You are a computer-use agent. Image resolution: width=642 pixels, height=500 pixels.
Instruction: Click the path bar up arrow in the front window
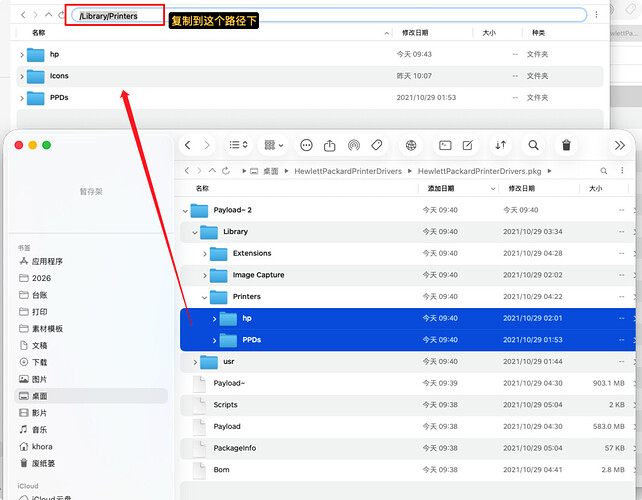[x=212, y=171]
